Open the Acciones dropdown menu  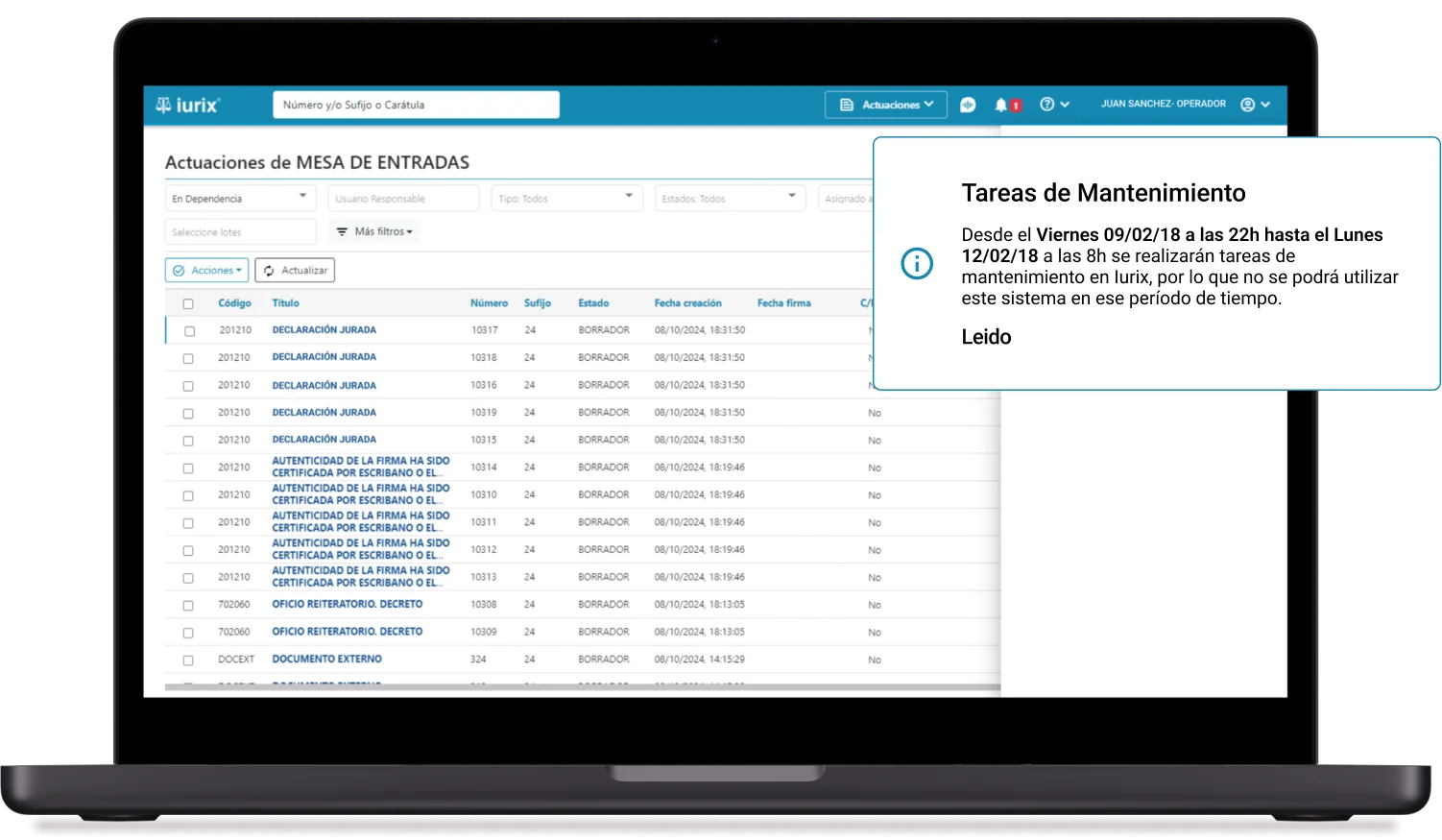[206, 271]
